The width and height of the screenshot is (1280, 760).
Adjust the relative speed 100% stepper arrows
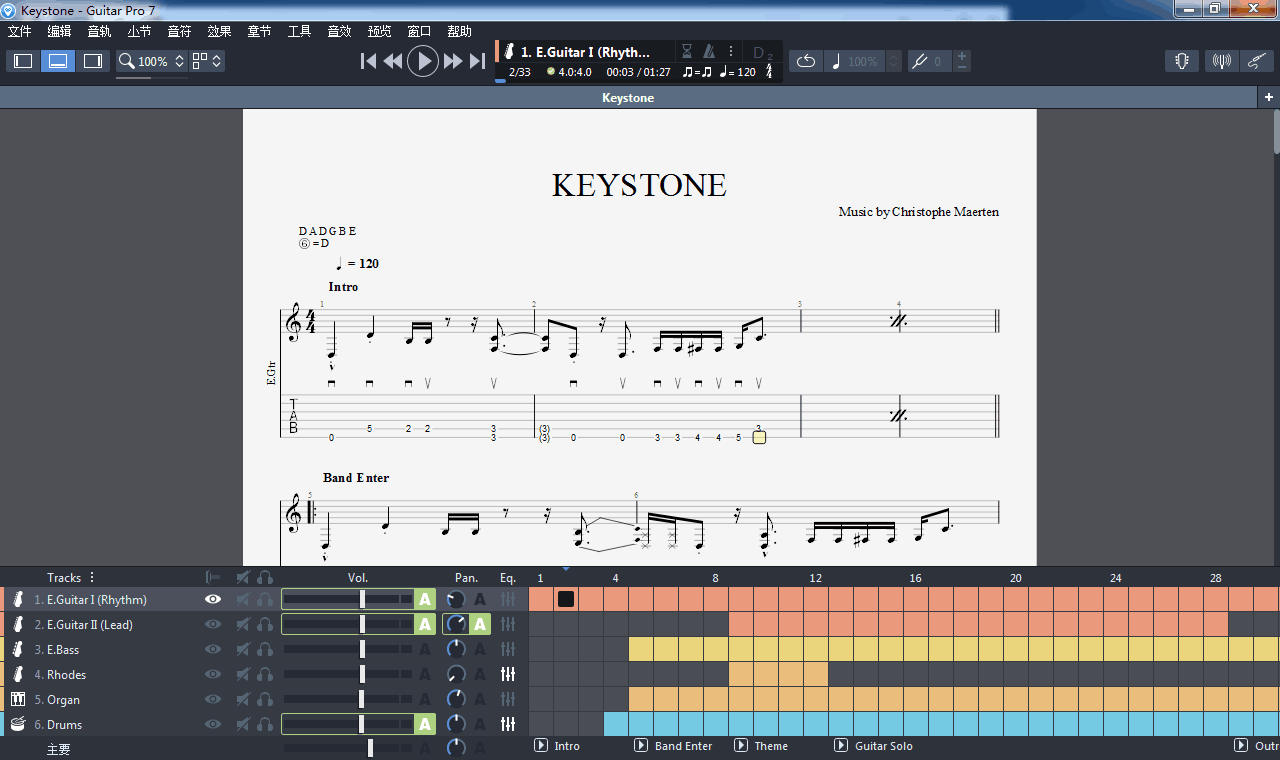894,62
